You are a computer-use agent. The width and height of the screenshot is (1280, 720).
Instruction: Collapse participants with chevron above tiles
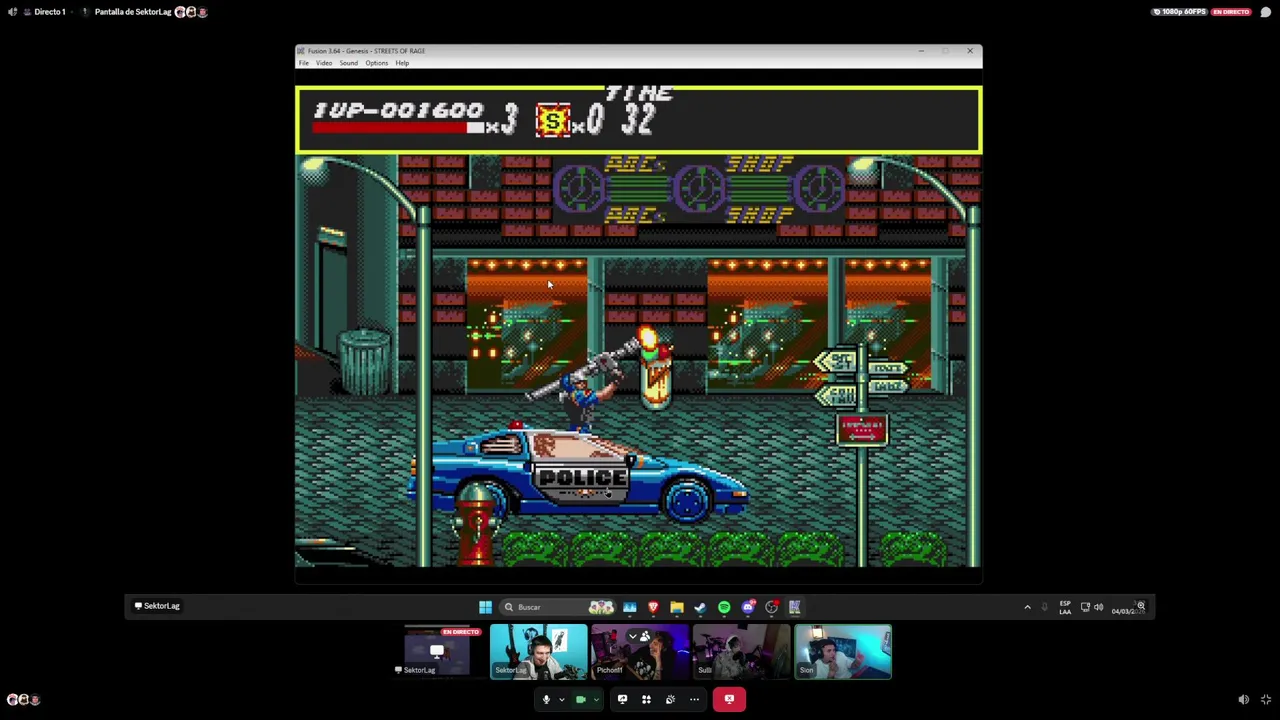tap(632, 636)
